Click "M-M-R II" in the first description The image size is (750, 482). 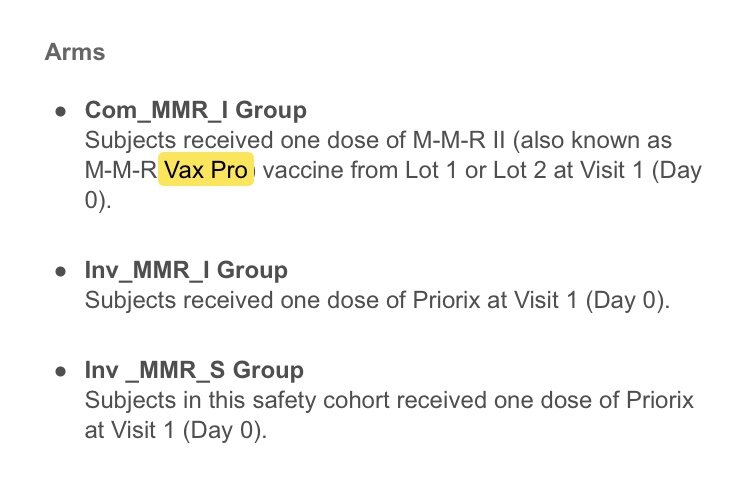coord(459,141)
